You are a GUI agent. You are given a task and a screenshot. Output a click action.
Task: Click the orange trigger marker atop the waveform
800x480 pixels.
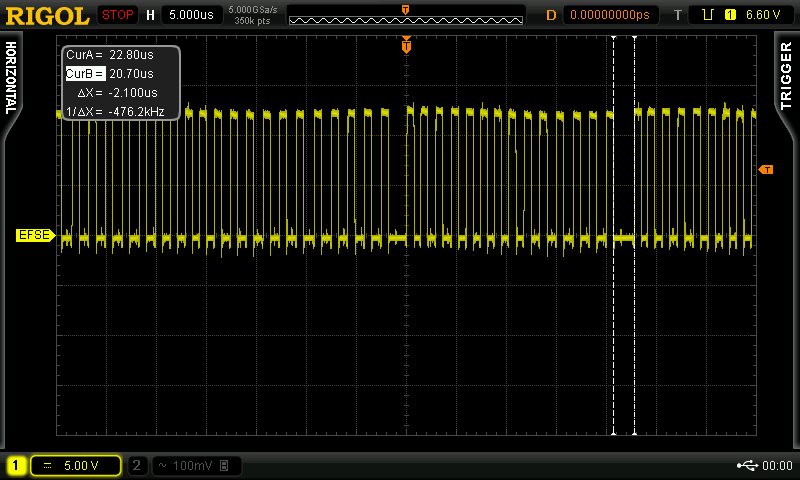(x=406, y=46)
